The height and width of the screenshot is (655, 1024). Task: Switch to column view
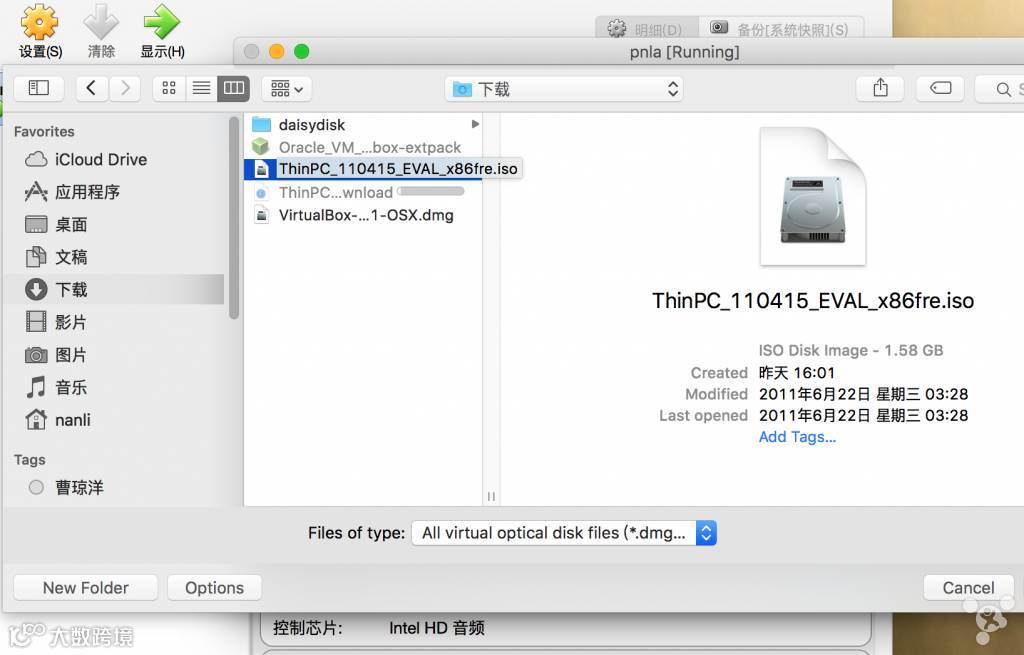(234, 88)
